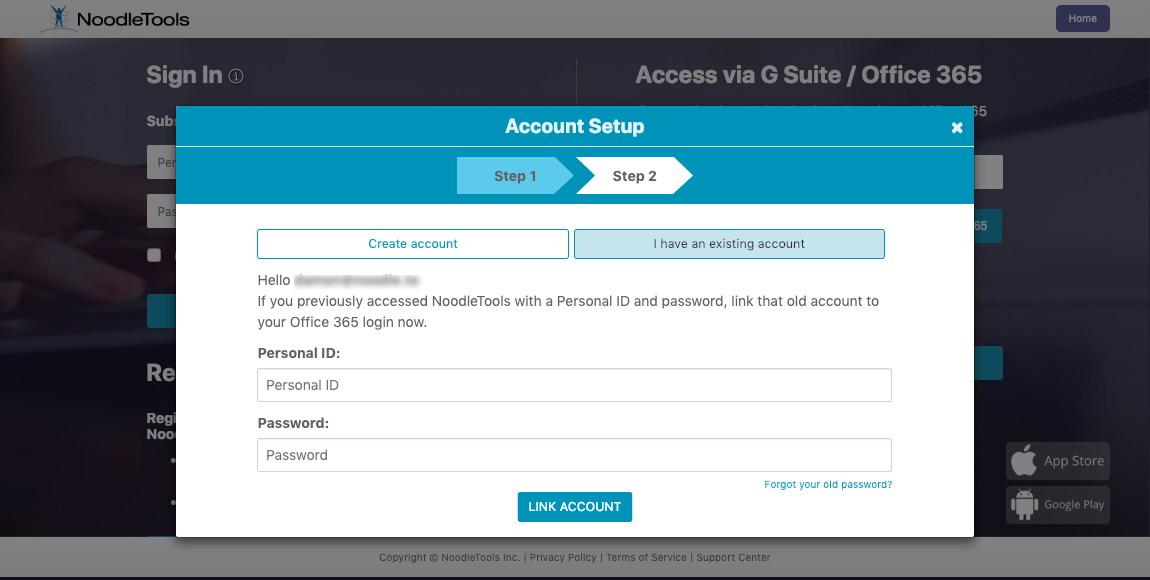The image size is (1150, 580).
Task: Open the Terms of Service page
Action: coord(646,557)
